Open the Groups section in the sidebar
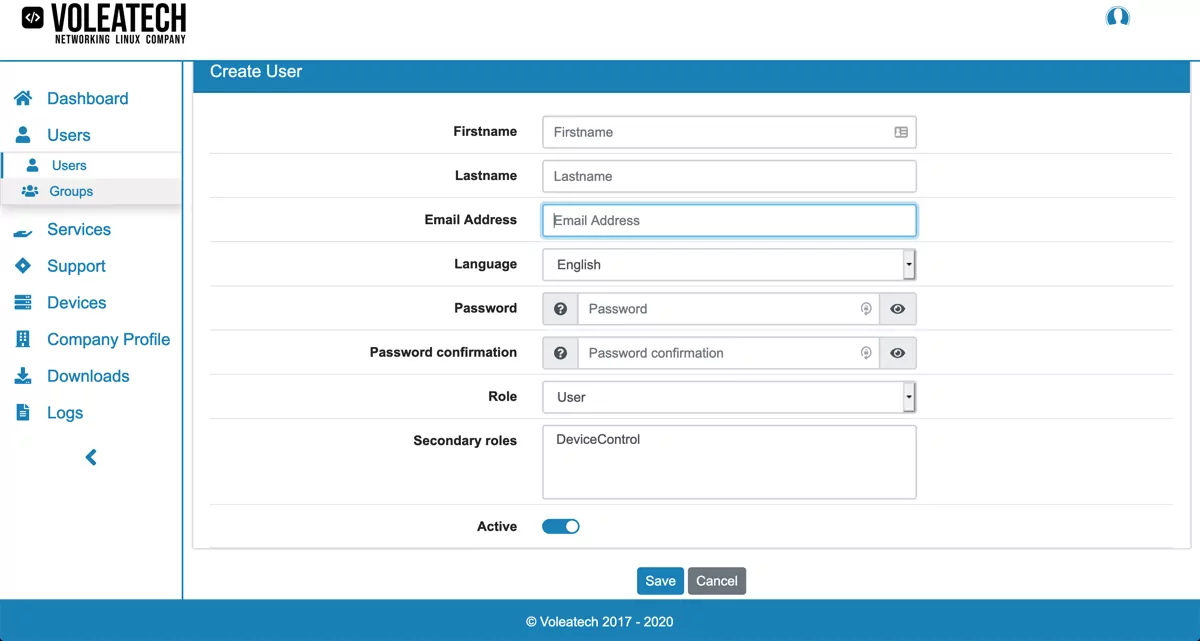Screen dimensions: 1200x641 coord(70,191)
